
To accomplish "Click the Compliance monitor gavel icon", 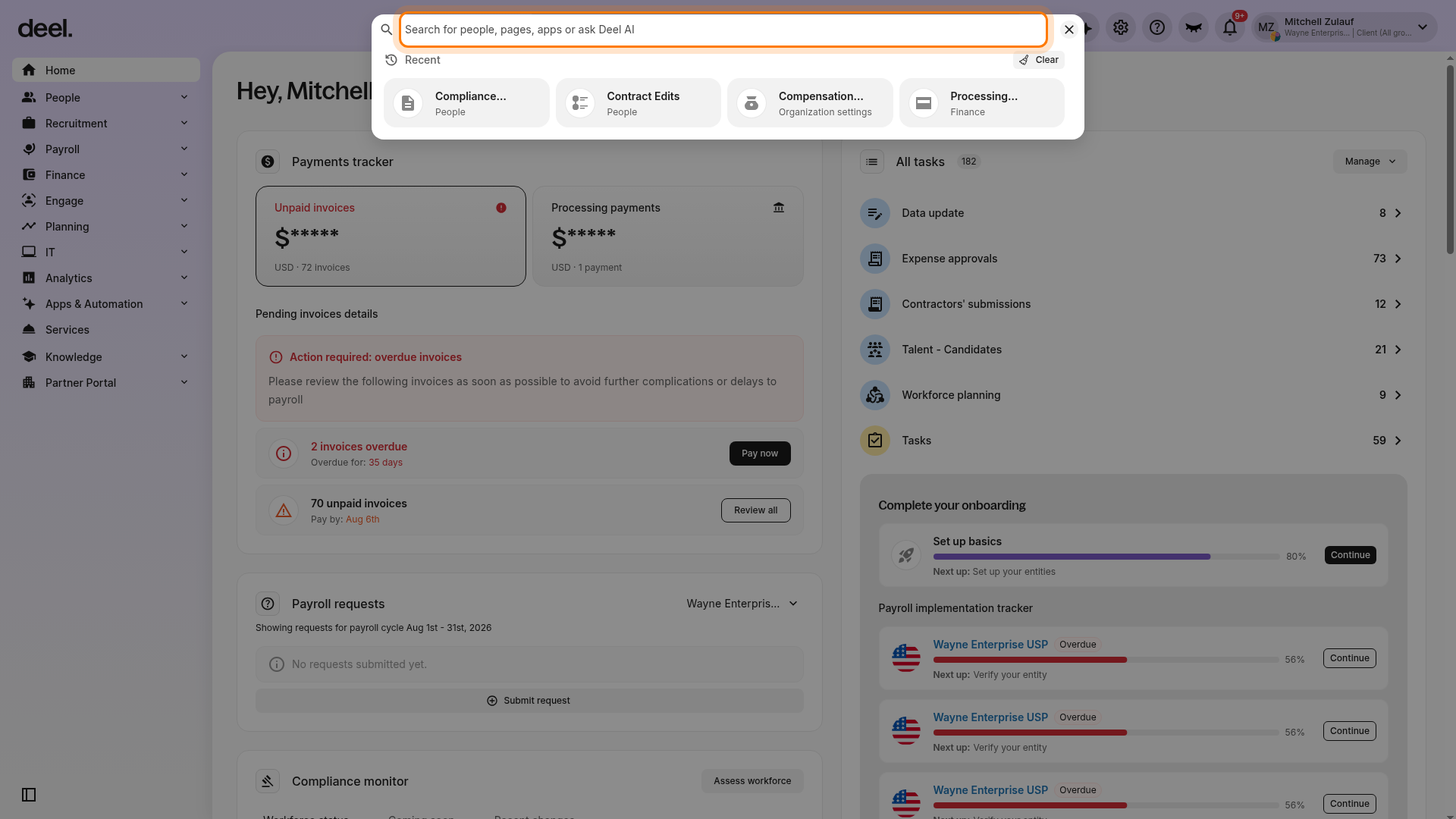I will click(268, 781).
